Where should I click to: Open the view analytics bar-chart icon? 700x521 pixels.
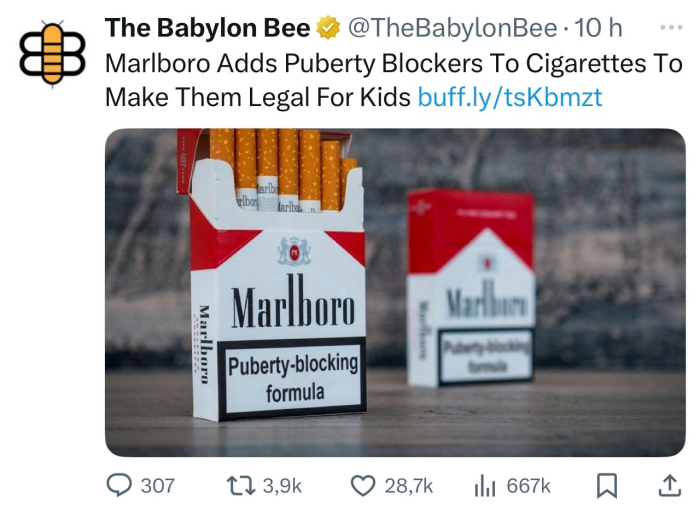point(485,486)
